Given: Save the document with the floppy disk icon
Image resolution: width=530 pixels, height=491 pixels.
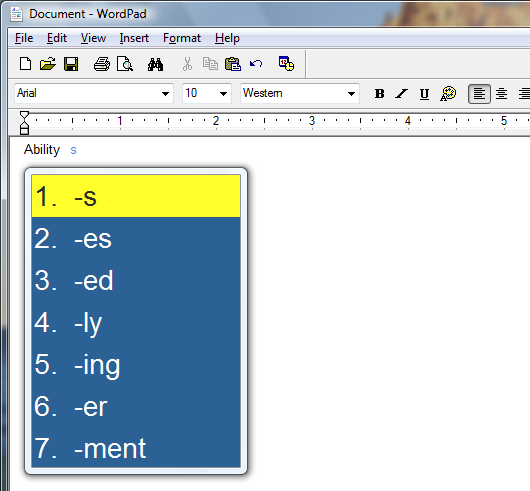Looking at the screenshot, I should coord(71,64).
